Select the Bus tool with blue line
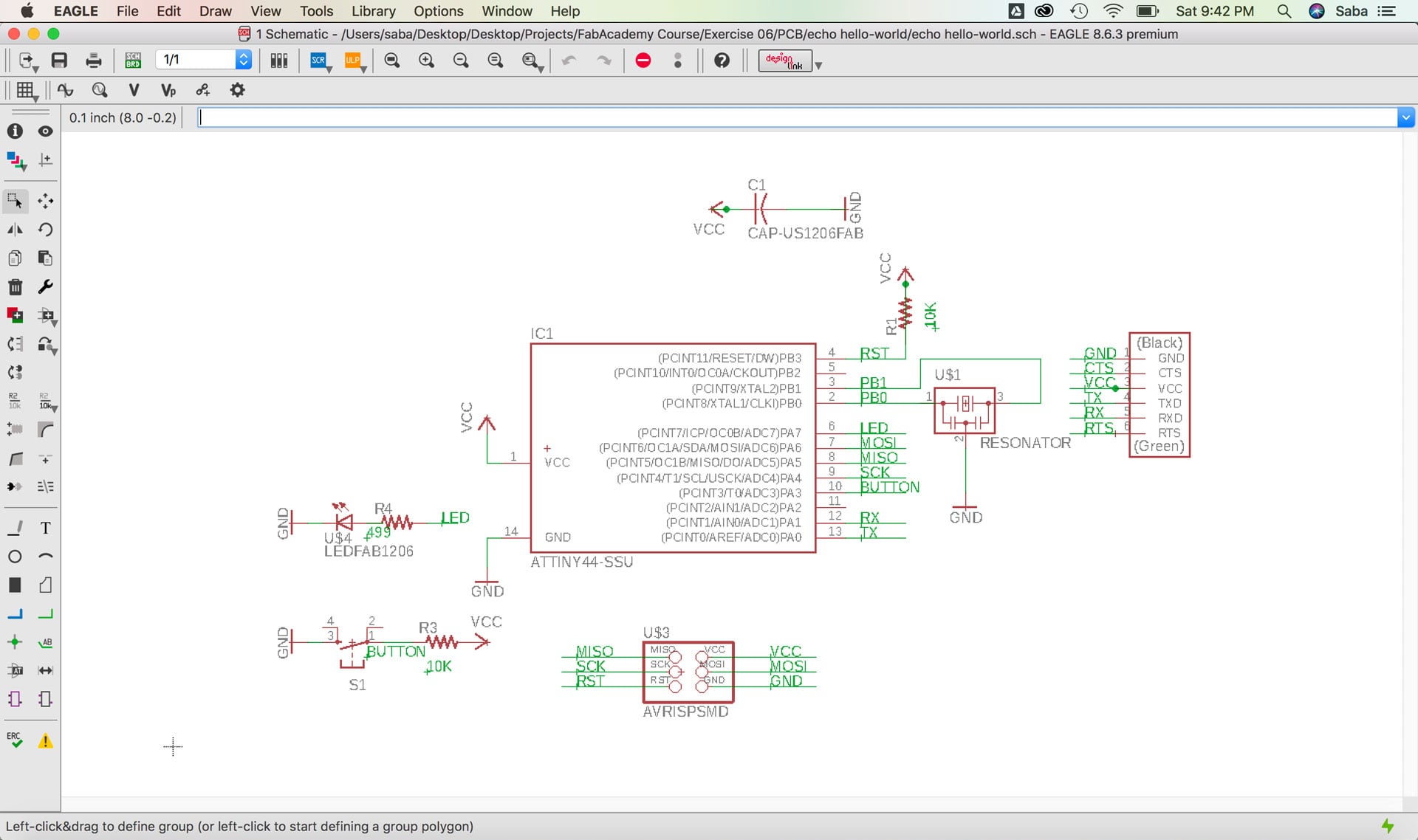 (x=15, y=614)
